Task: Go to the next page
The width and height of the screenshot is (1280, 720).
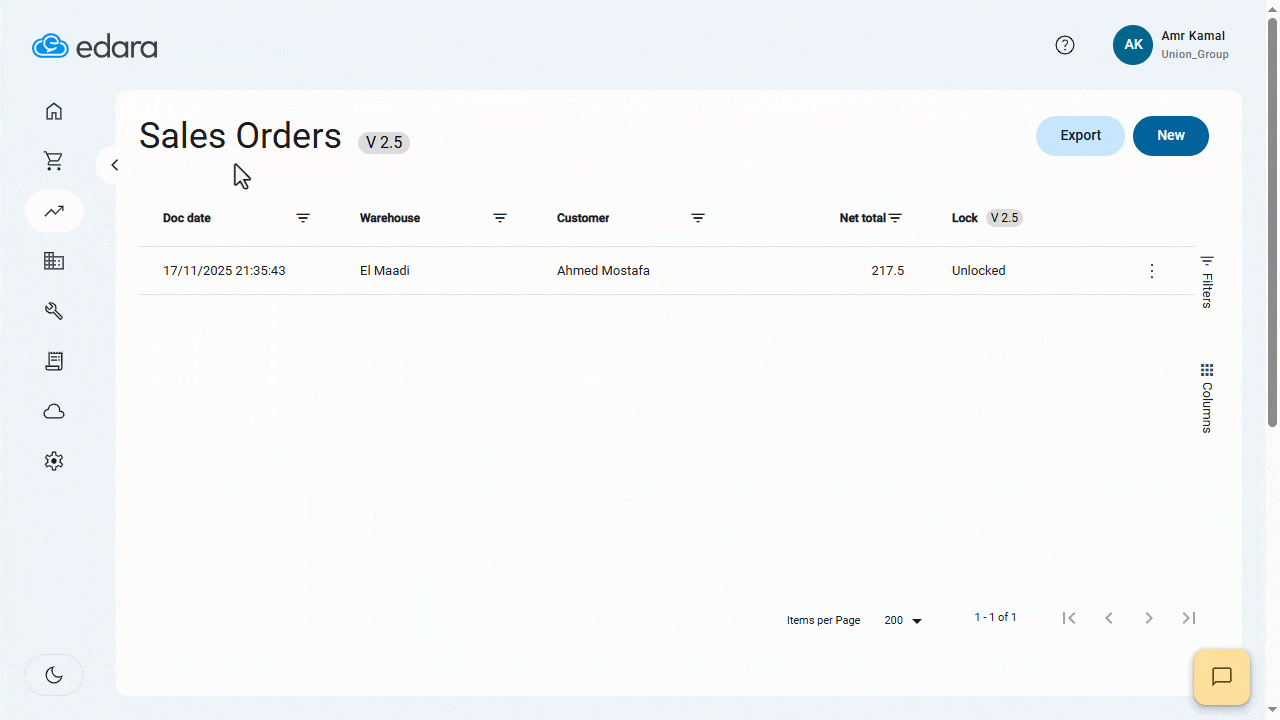Action: pos(1149,618)
